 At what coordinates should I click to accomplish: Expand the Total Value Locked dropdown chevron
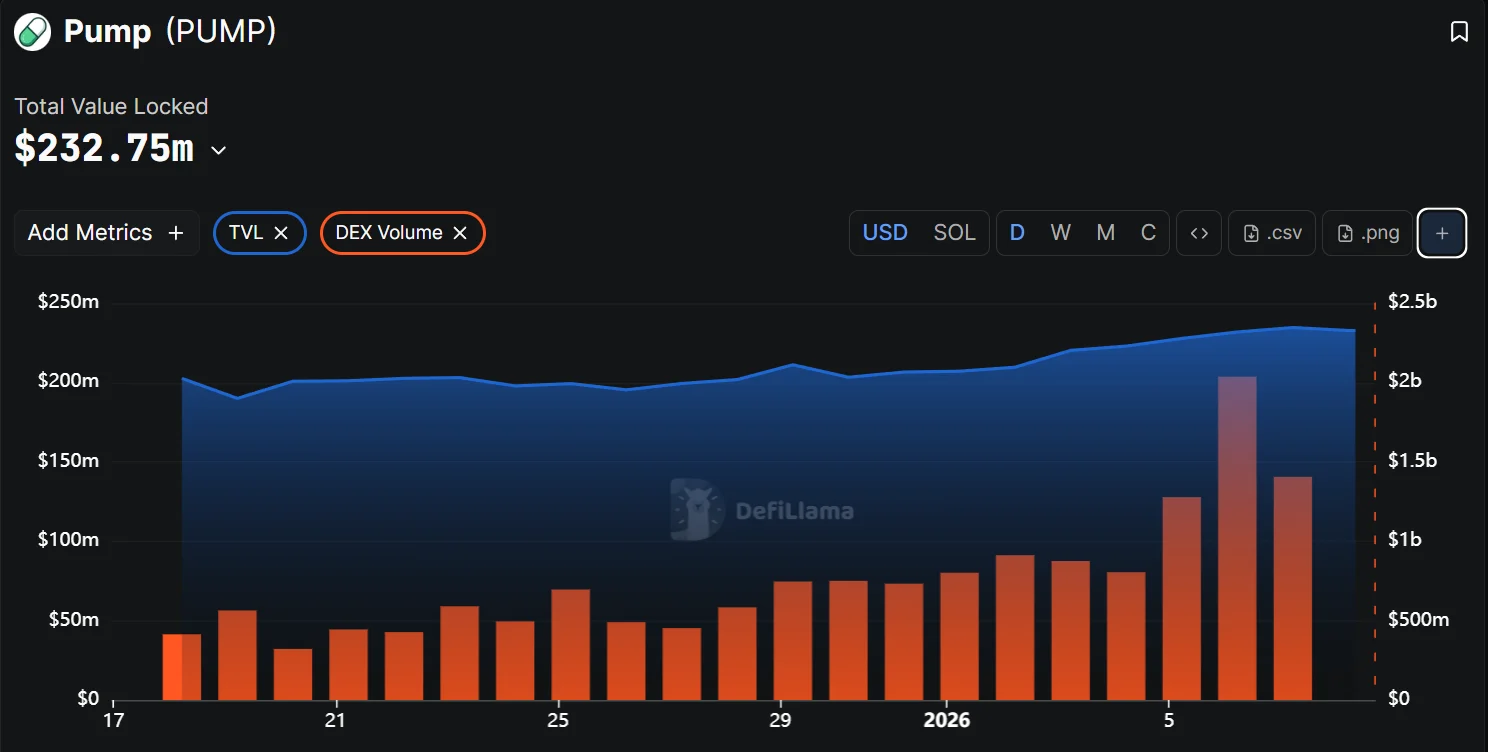click(218, 150)
